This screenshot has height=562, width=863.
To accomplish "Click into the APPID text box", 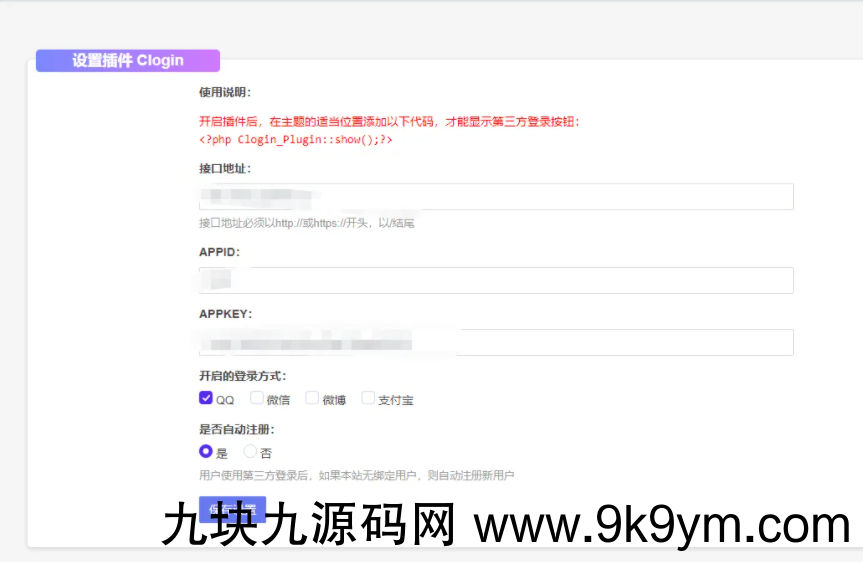I will pos(496,280).
